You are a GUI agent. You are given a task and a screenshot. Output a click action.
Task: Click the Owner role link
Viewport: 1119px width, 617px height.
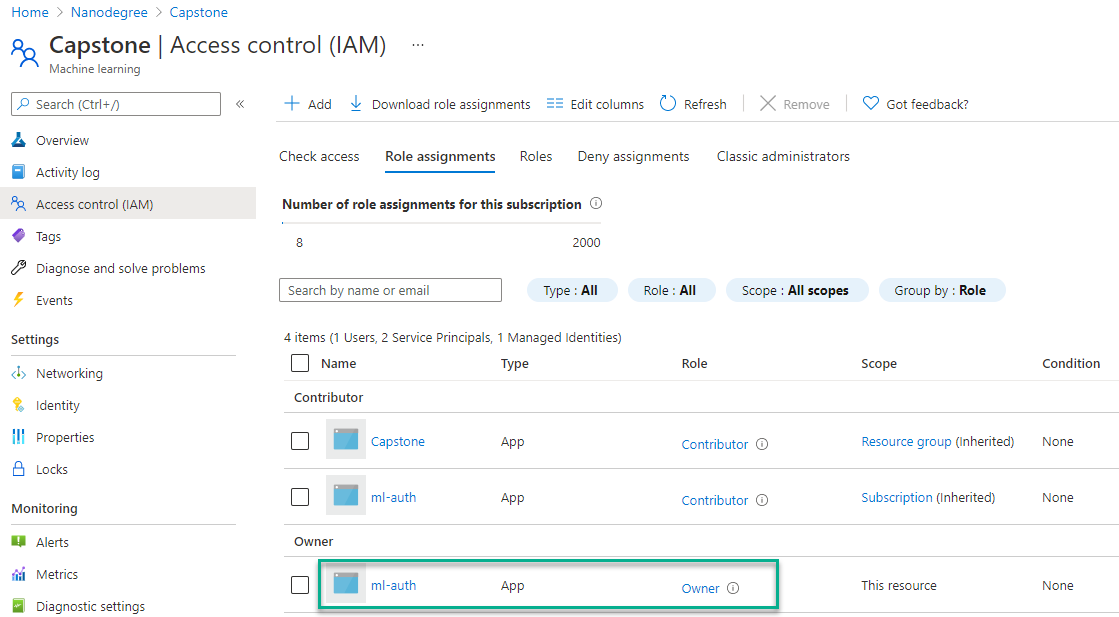pos(700,588)
